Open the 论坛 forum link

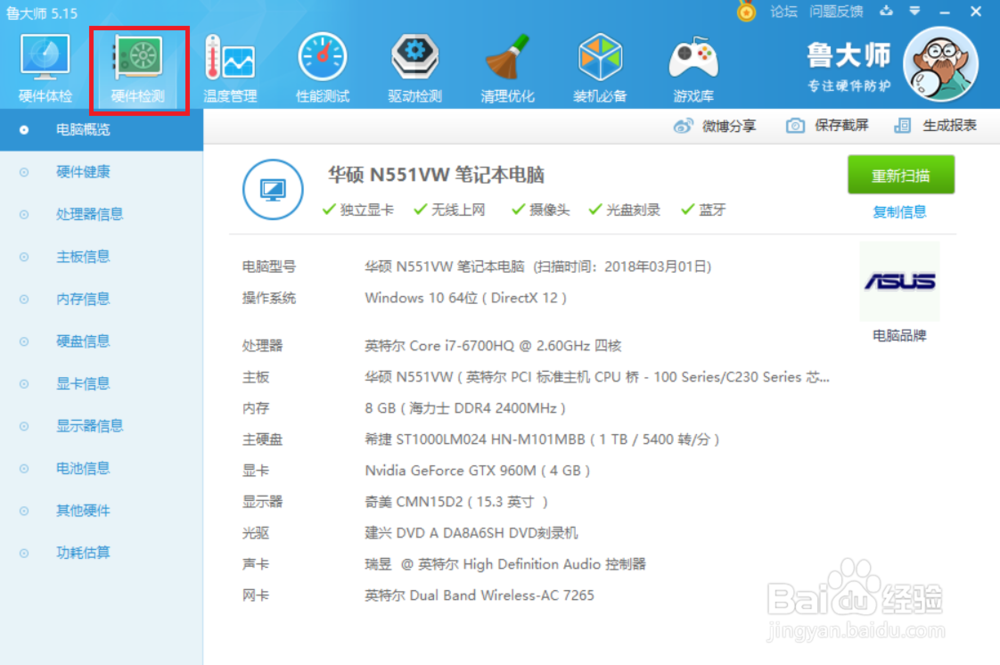[783, 11]
